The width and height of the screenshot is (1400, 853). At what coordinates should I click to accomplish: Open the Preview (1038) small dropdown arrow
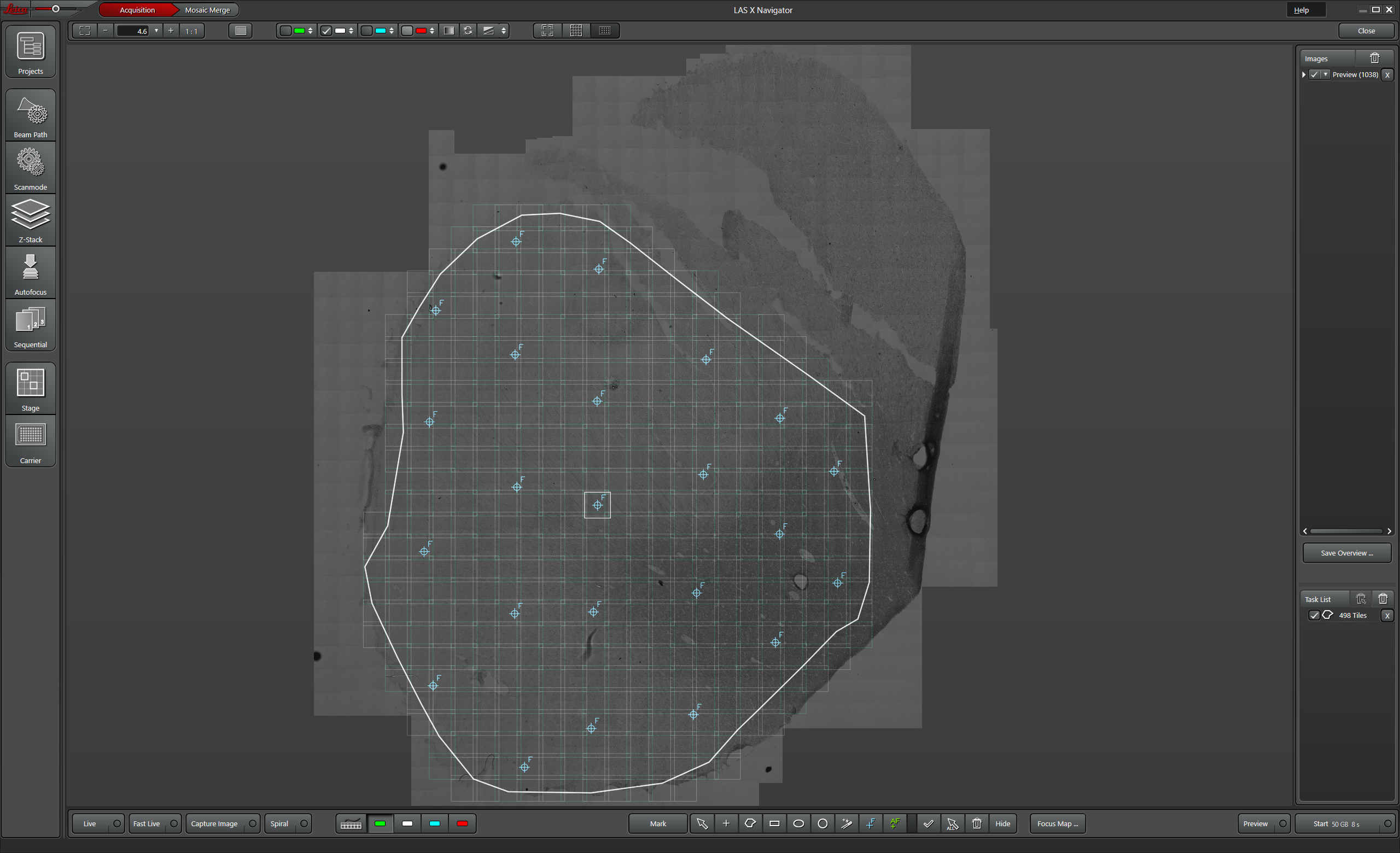pos(1325,74)
